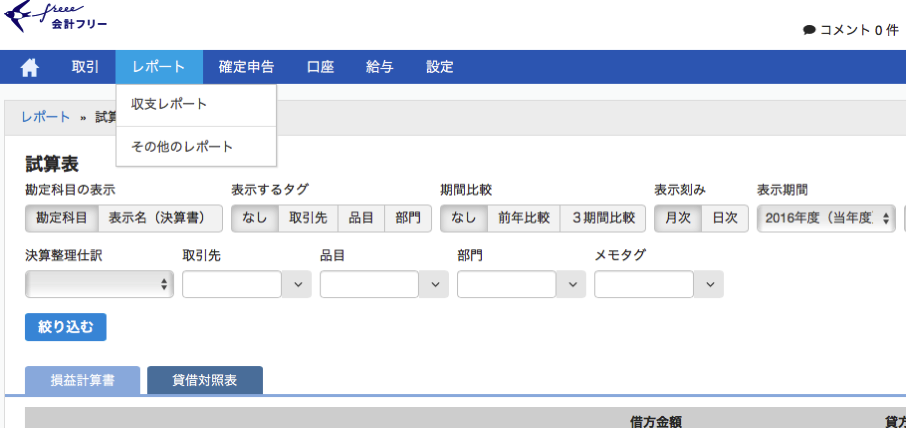Switch 表示刻み to 月次
Image resolution: width=906 pixels, height=428 pixels.
point(678,218)
